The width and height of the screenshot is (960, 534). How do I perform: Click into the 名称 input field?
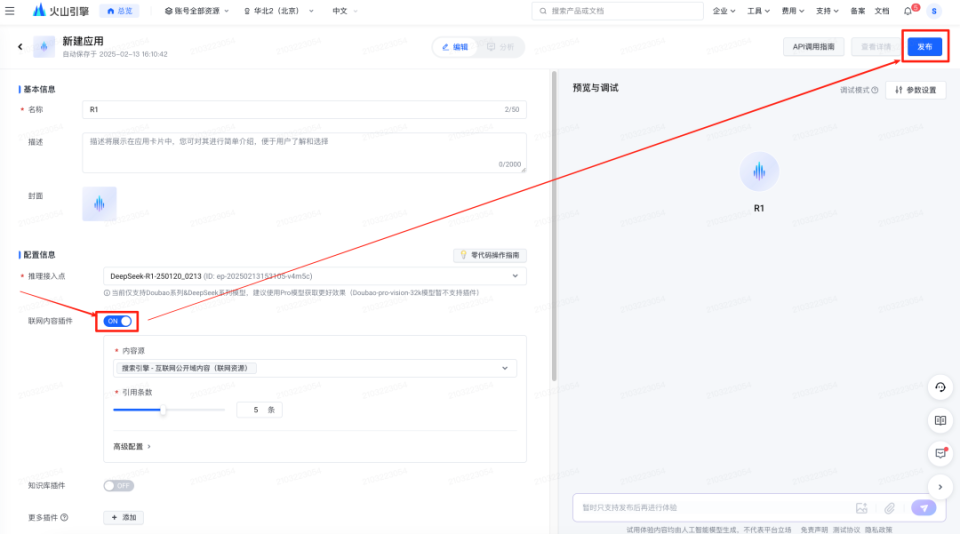point(304,110)
